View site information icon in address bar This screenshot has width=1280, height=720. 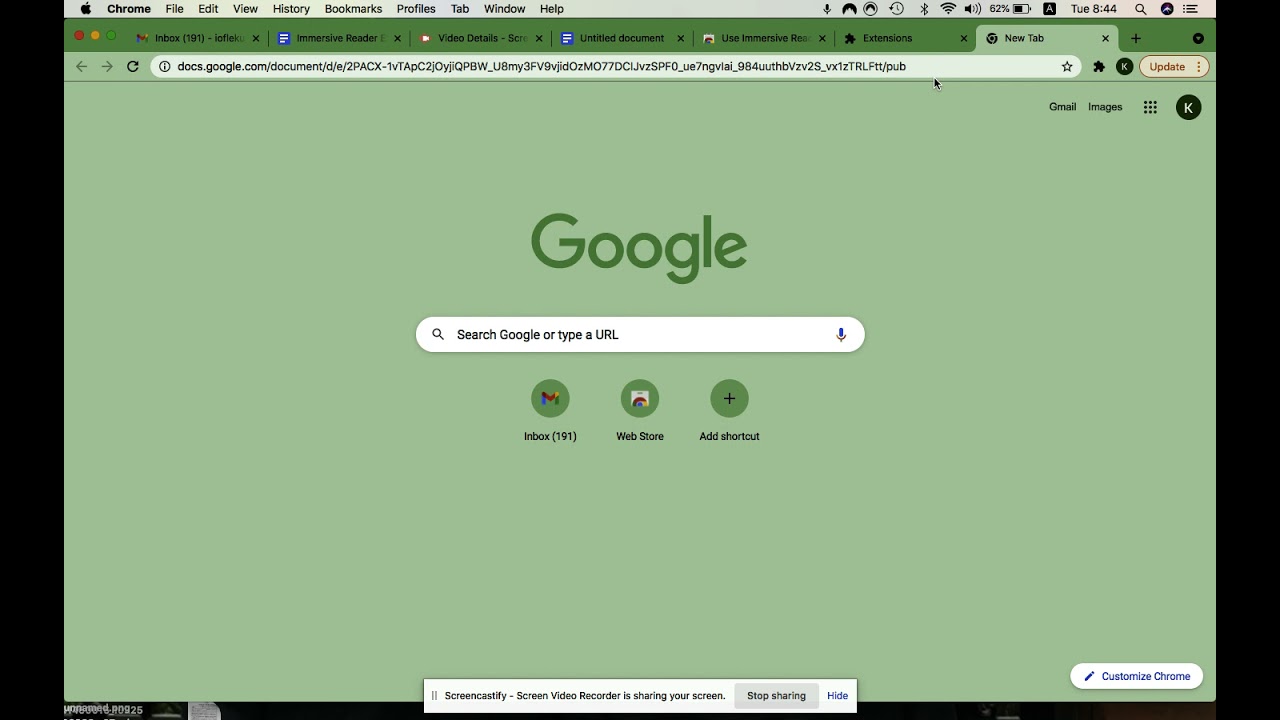pyautogui.click(x=165, y=66)
